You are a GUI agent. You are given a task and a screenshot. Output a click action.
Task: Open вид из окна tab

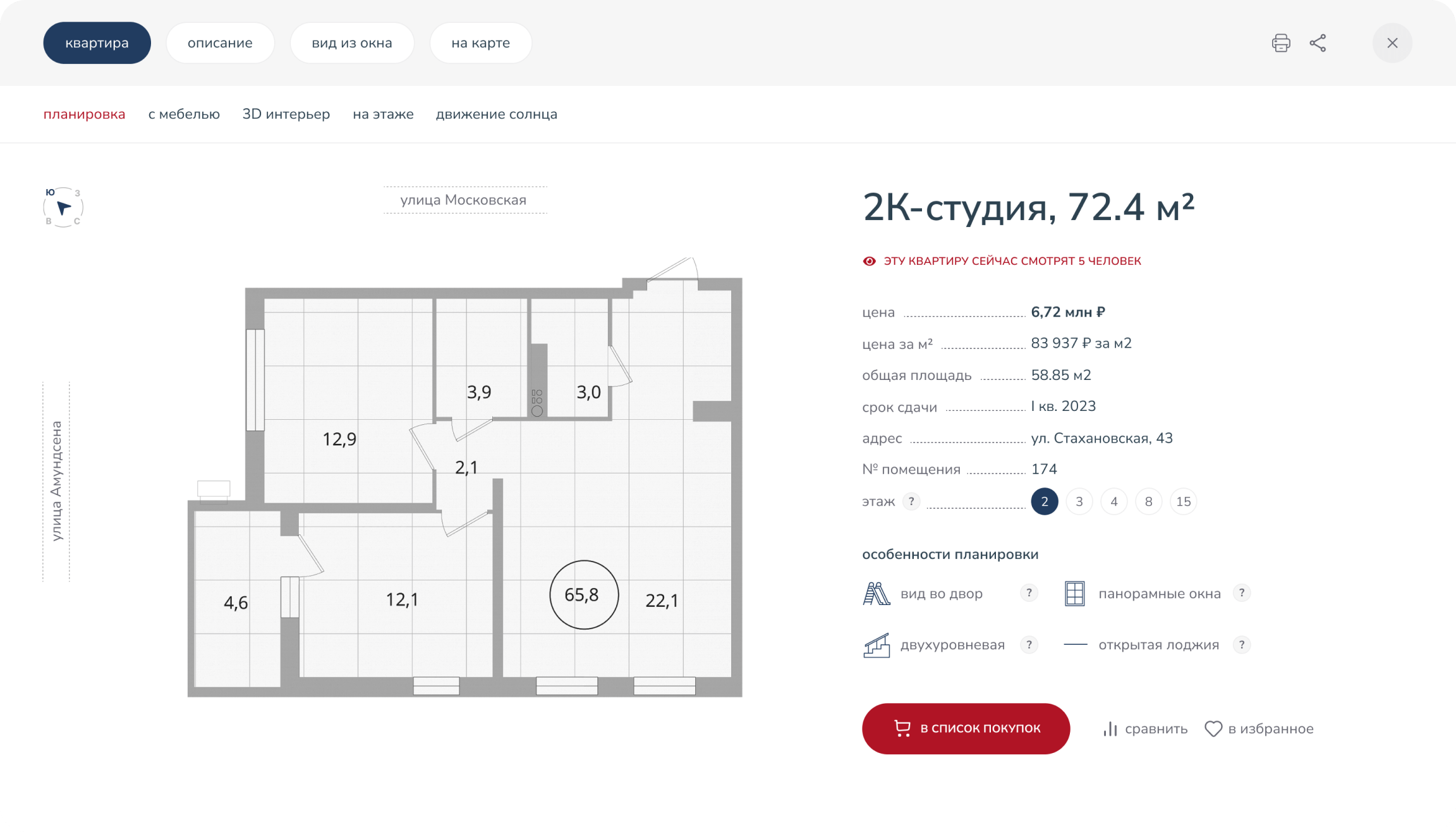pos(351,43)
